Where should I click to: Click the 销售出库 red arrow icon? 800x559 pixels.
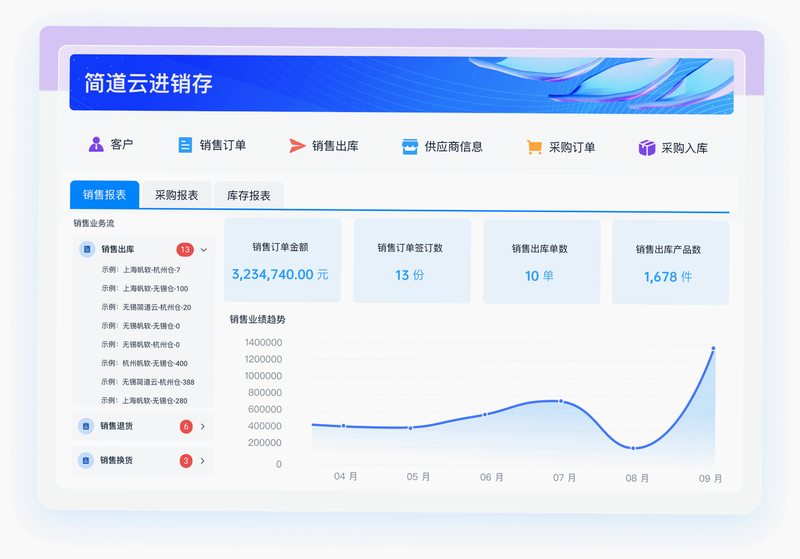pyautogui.click(x=297, y=146)
